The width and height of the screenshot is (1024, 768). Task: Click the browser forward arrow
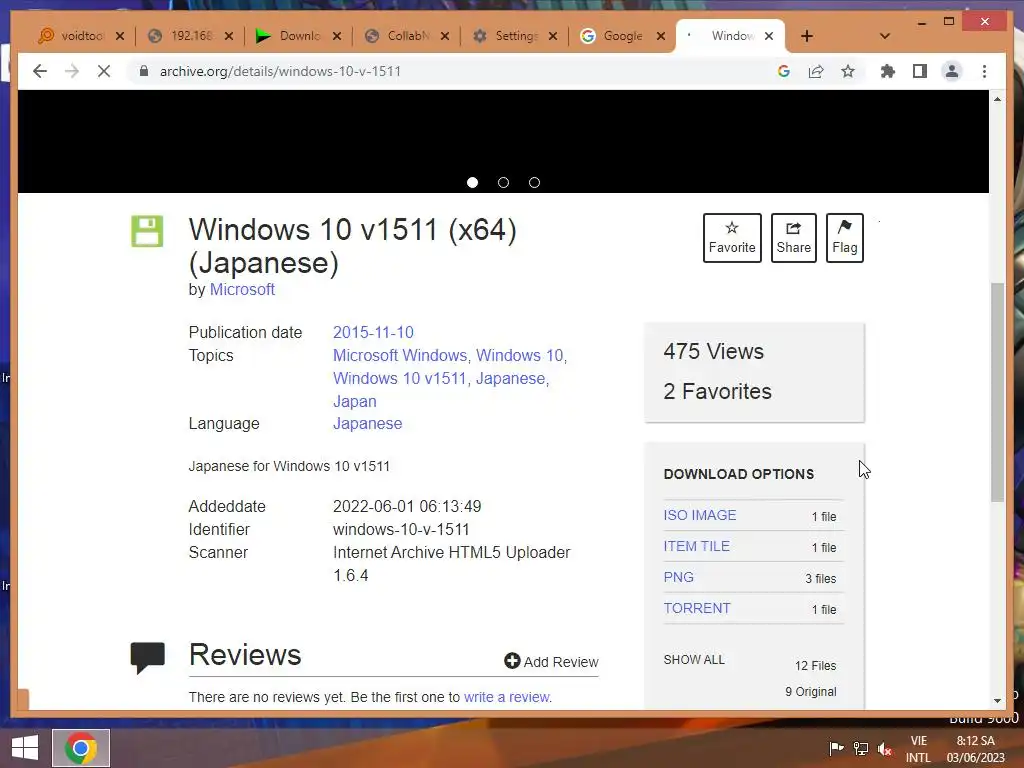click(x=72, y=71)
